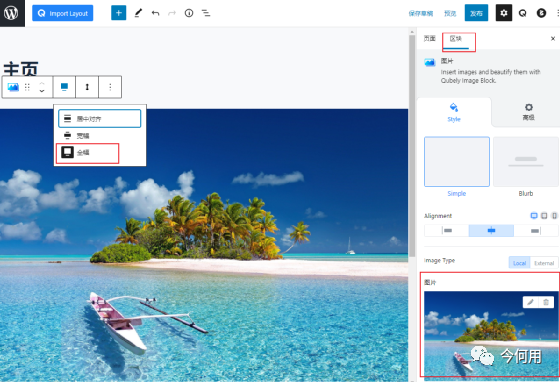Open the advanced gear tab
The height and width of the screenshot is (382, 560).
528,112
